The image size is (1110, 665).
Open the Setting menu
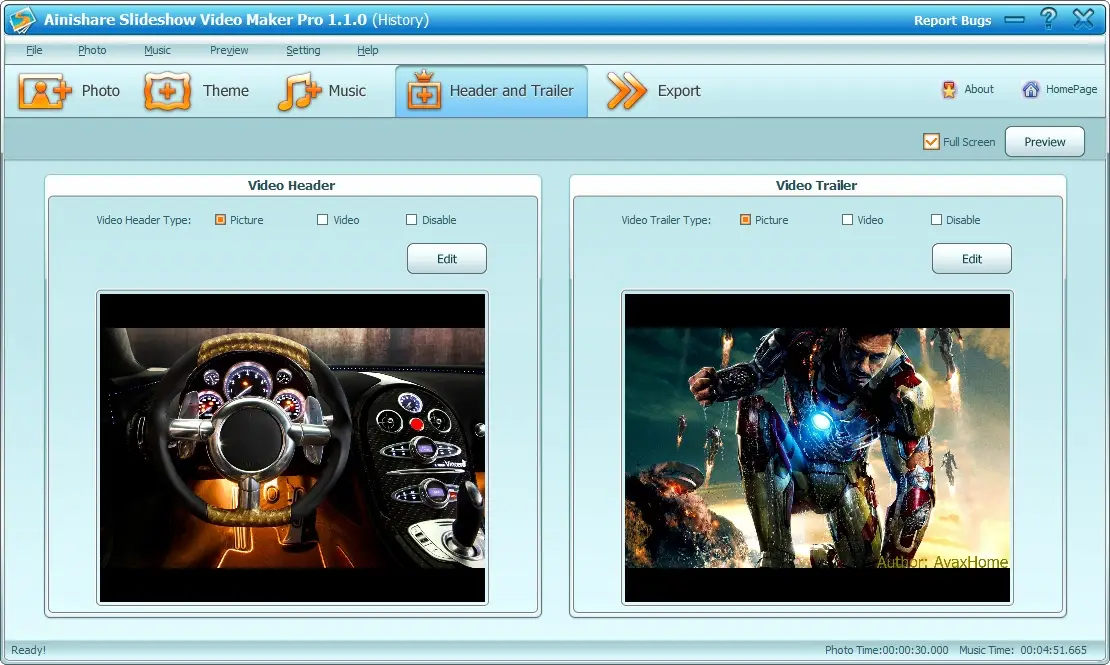(303, 50)
